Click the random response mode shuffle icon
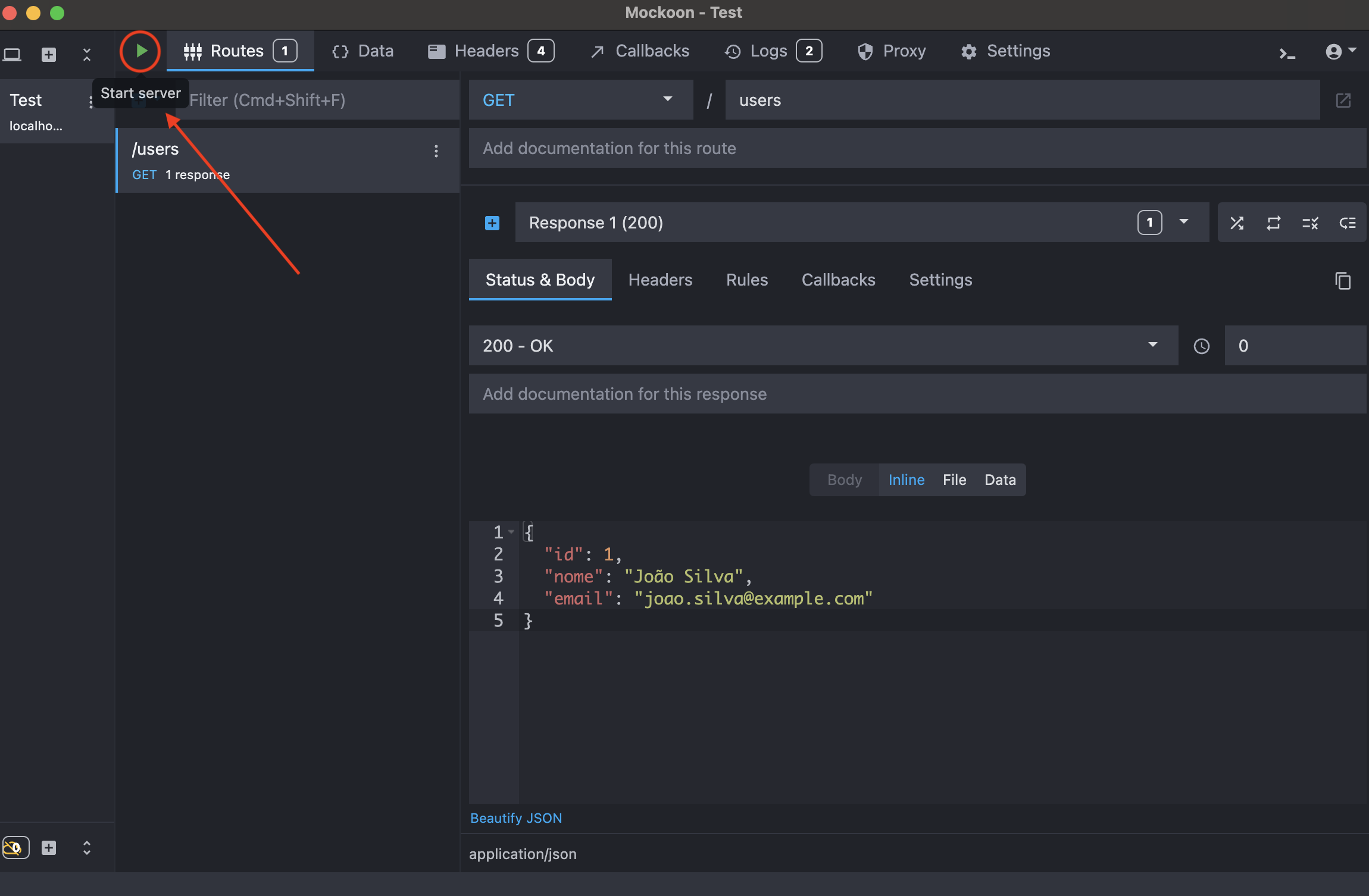The image size is (1369, 896). pyautogui.click(x=1237, y=223)
